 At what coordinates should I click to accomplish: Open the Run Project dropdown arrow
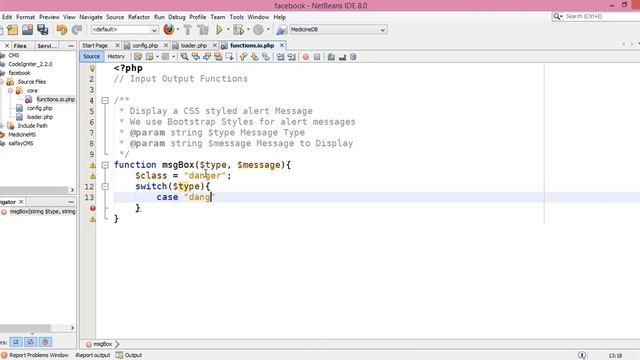[228, 30]
